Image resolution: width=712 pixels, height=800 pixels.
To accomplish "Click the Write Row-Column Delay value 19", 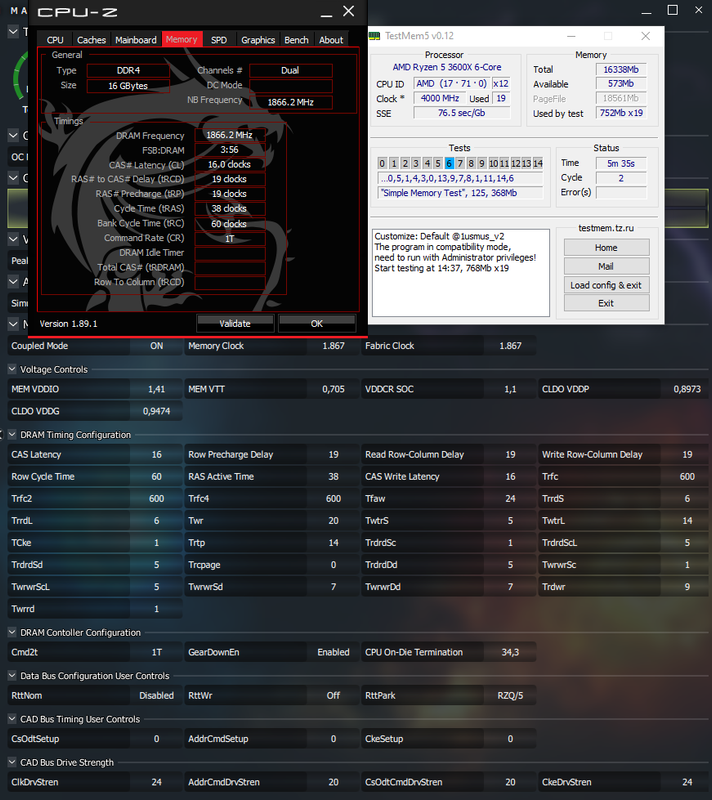I will pos(687,455).
